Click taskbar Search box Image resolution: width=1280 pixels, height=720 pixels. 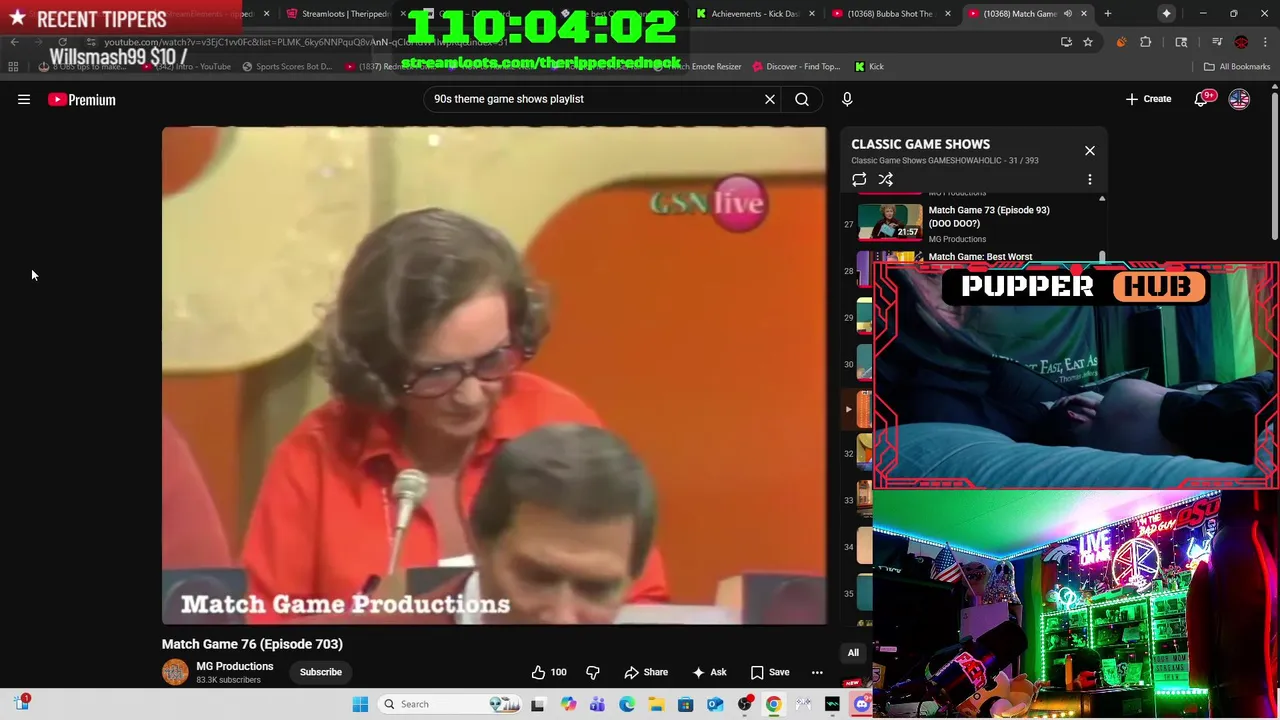[450, 704]
